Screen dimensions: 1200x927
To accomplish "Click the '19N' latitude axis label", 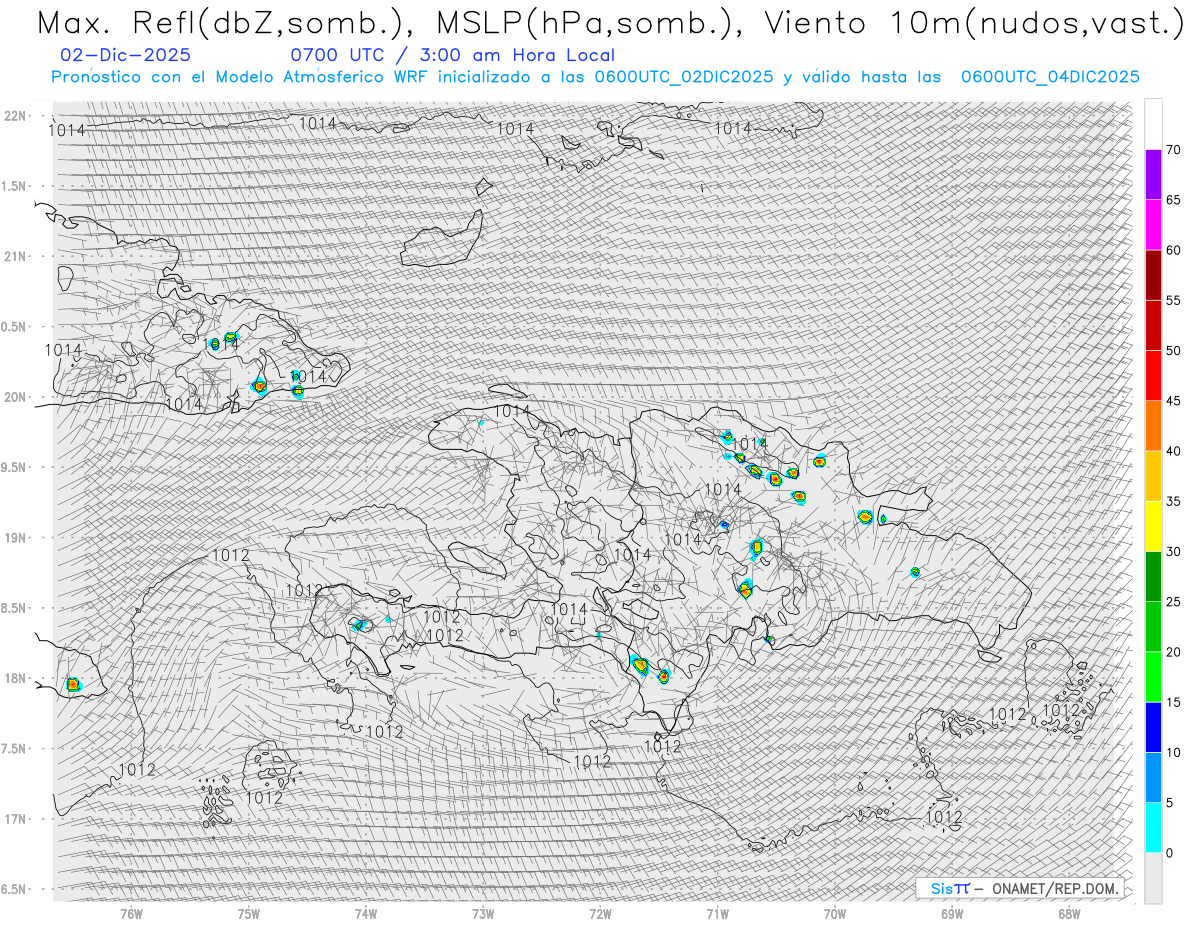I will 14,537.
